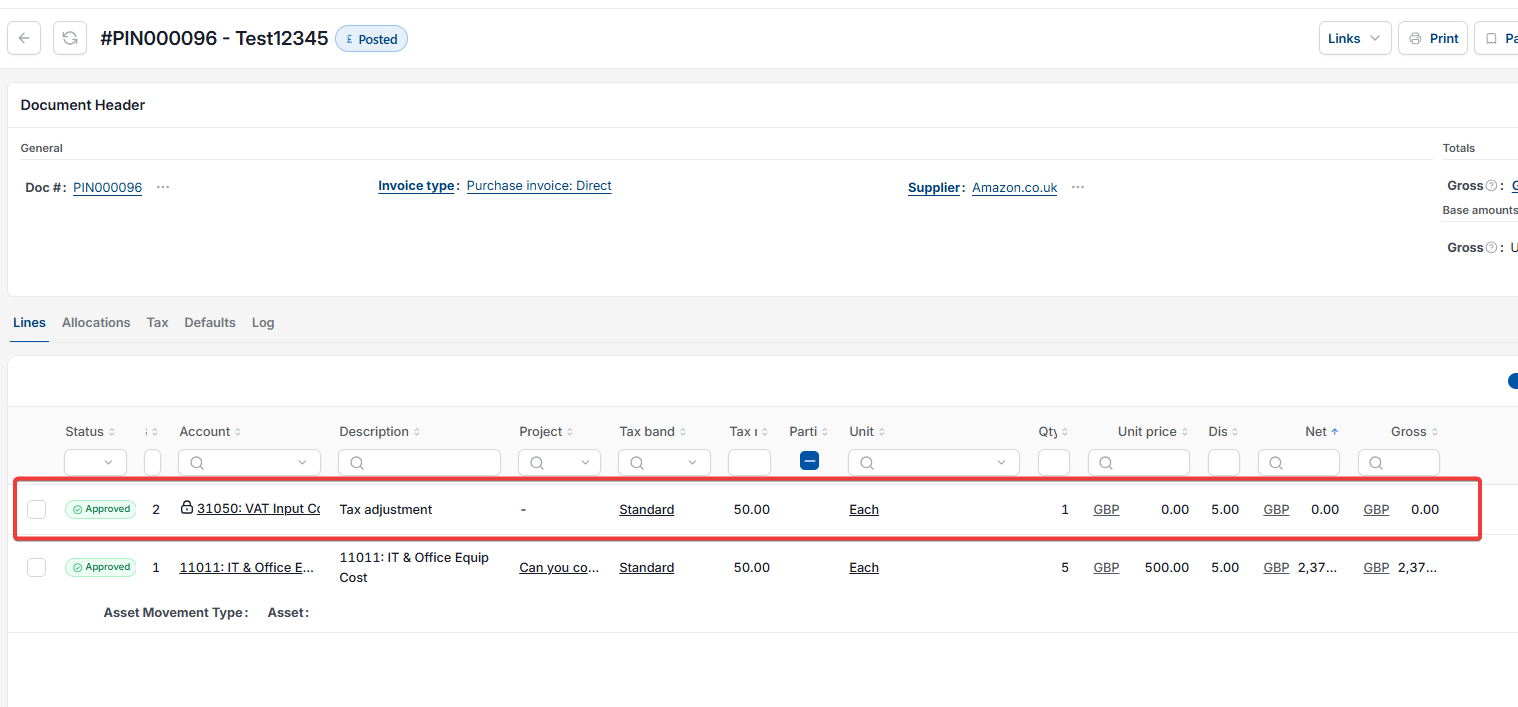Open ellipsis menu next to Doc # PIN000096
Viewport: 1518px width, 707px height.
pos(163,187)
